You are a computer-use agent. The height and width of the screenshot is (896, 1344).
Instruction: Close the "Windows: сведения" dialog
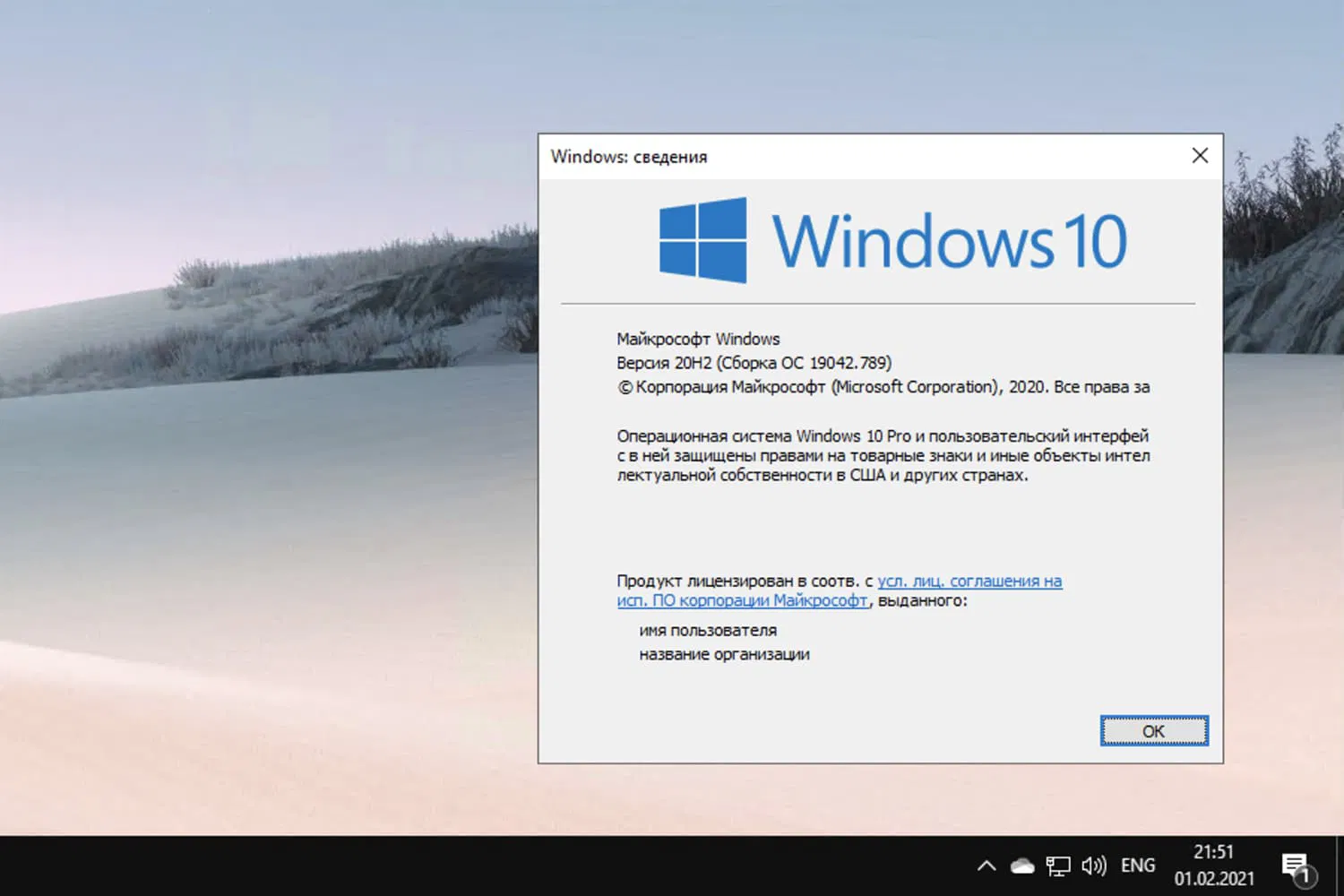tap(1200, 155)
